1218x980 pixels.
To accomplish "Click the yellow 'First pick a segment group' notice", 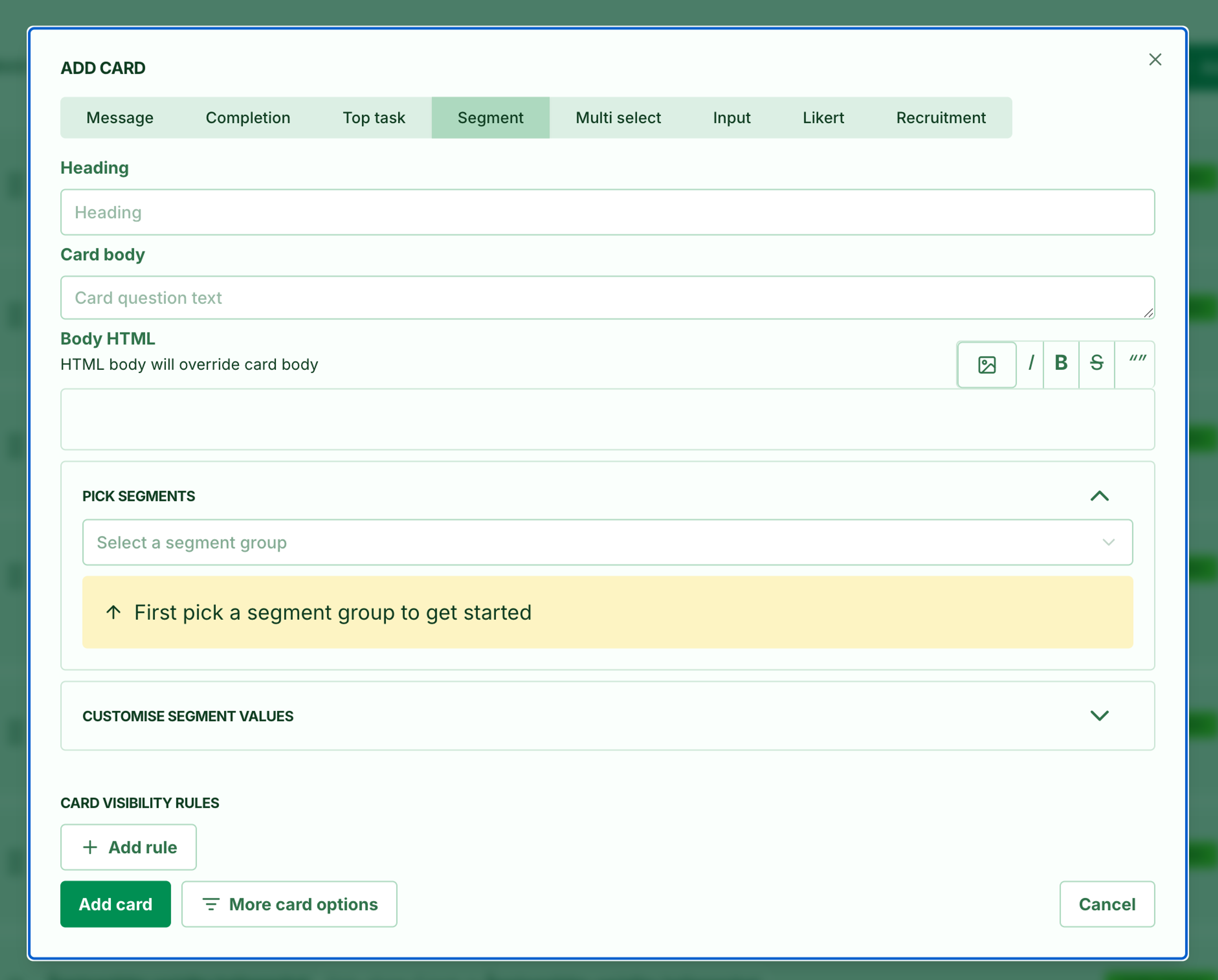I will 607,612.
